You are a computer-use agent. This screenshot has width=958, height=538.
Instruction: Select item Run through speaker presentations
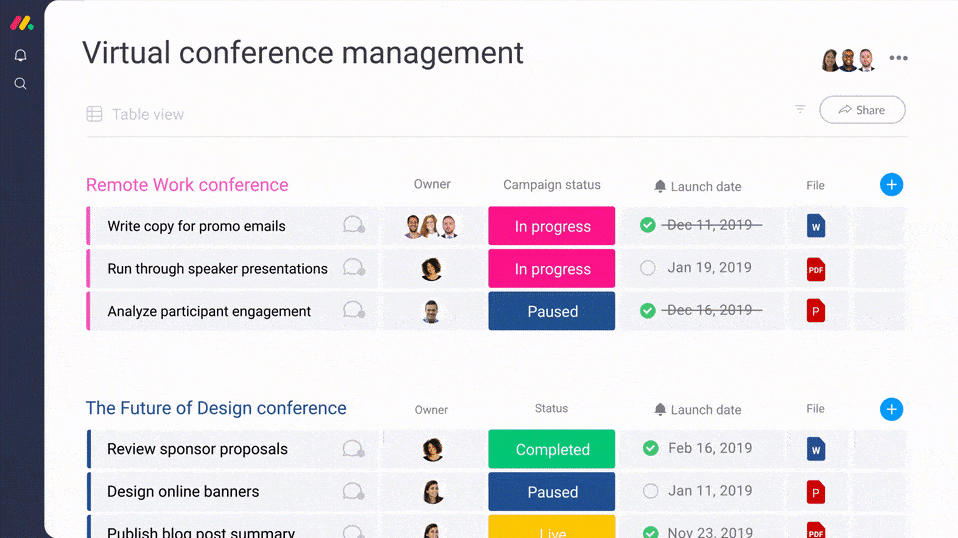(x=217, y=269)
